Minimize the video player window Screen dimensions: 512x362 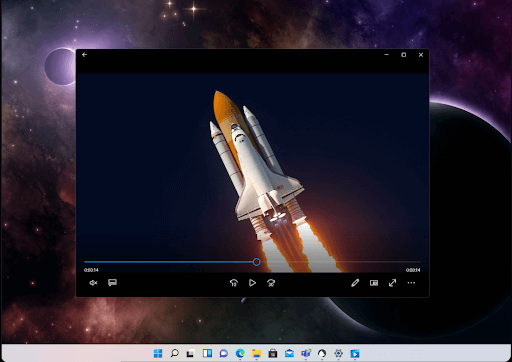pos(387,55)
